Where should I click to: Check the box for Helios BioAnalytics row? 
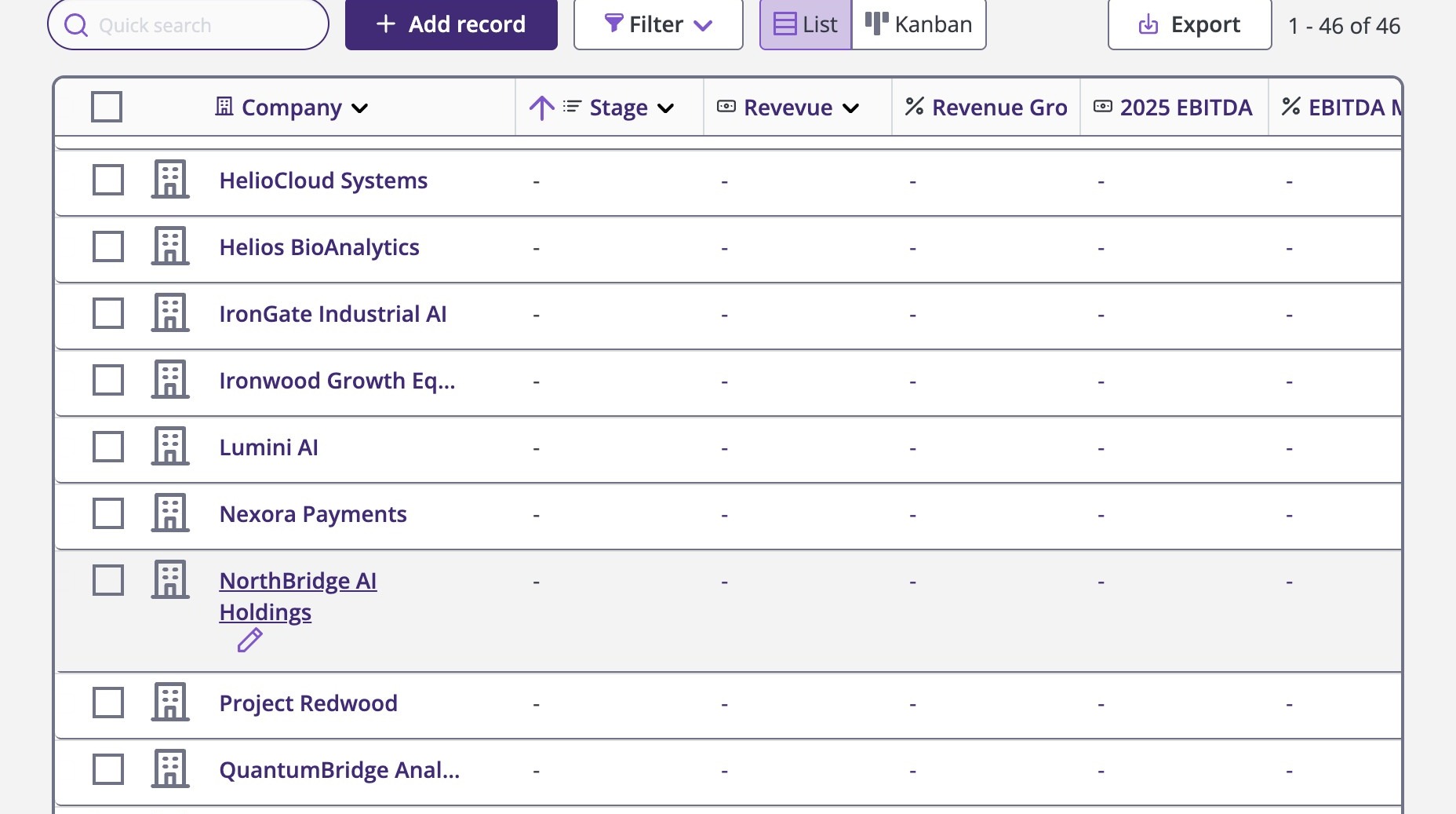pyautogui.click(x=108, y=246)
